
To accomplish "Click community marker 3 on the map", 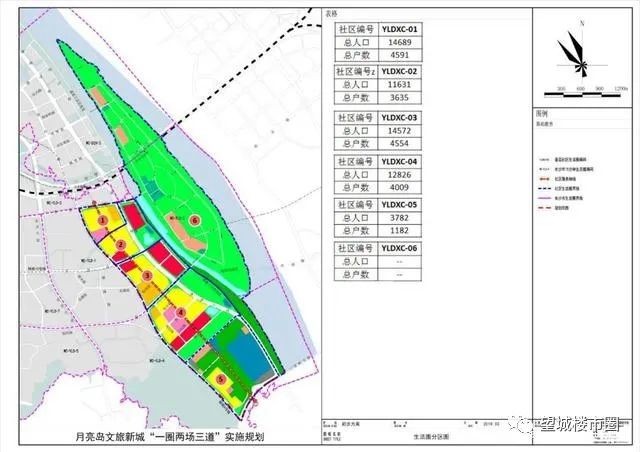I will point(147,276).
